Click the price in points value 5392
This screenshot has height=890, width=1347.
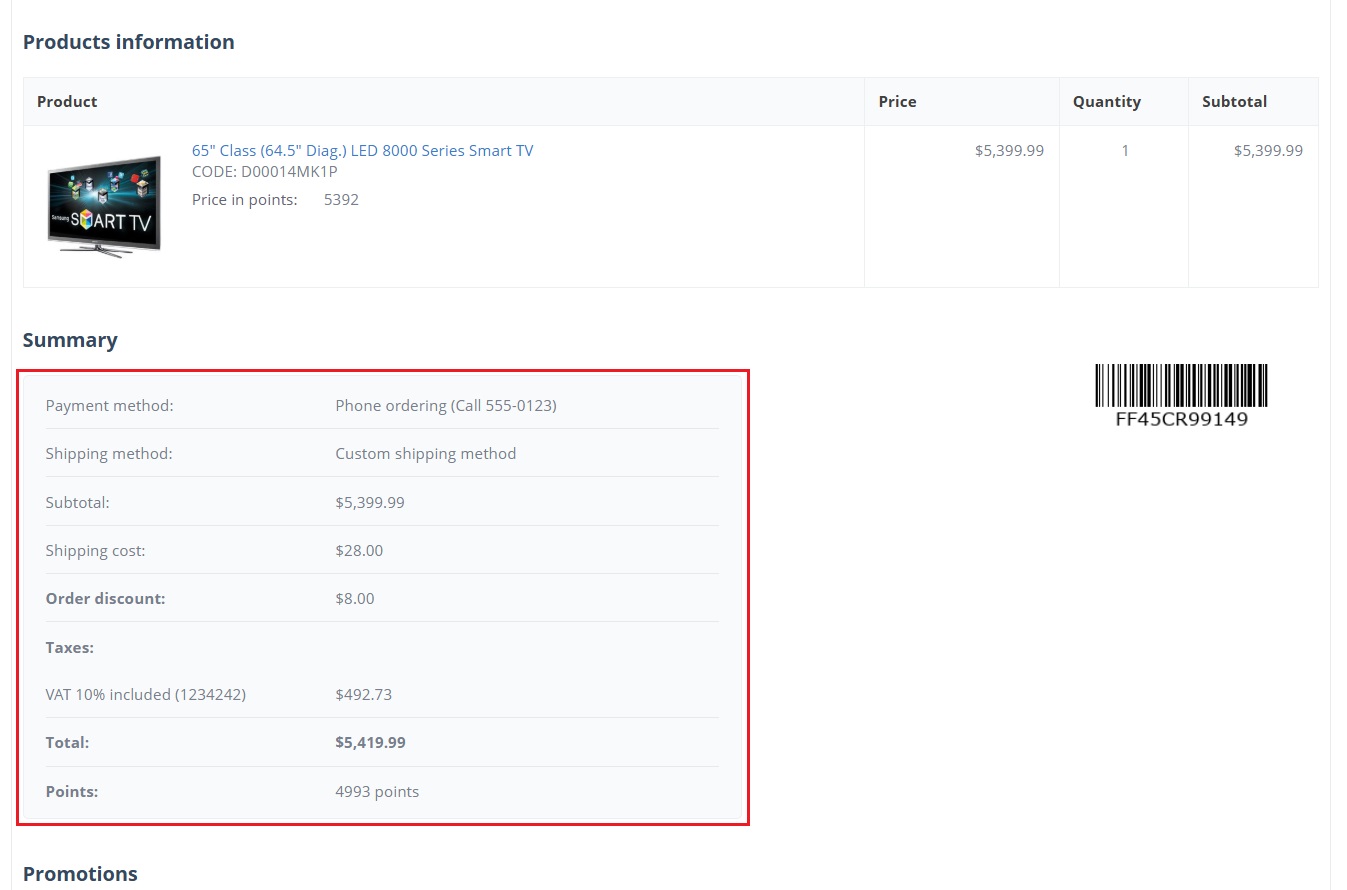[341, 200]
